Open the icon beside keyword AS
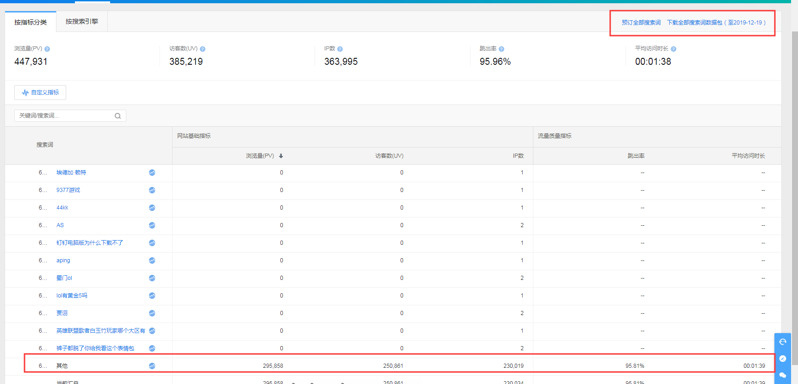The height and width of the screenshot is (384, 798). (x=152, y=225)
